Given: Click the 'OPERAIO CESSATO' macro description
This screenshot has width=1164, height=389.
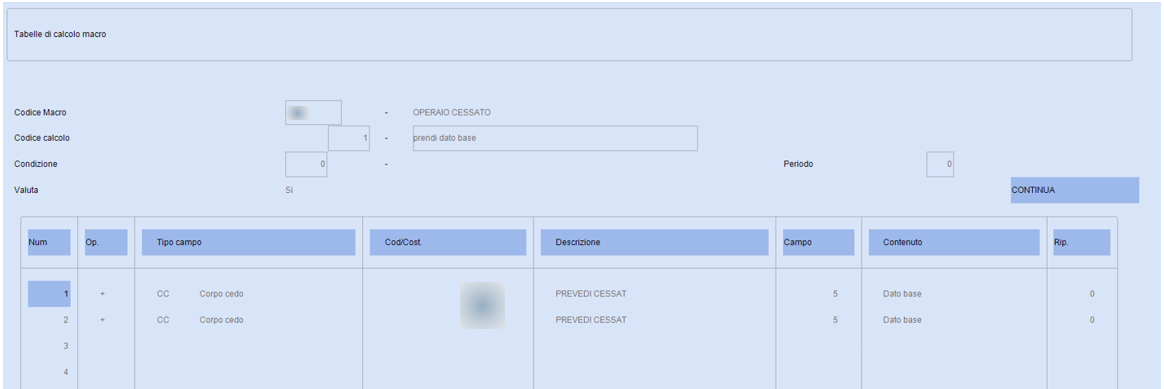Looking at the screenshot, I should [451, 113].
